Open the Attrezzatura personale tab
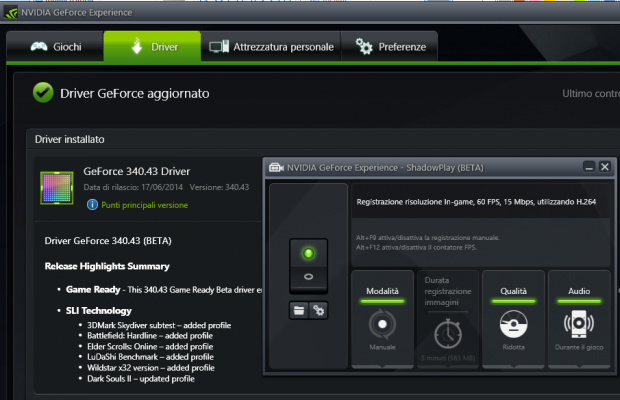Screen dimensions: 620x400 click(x=271, y=47)
